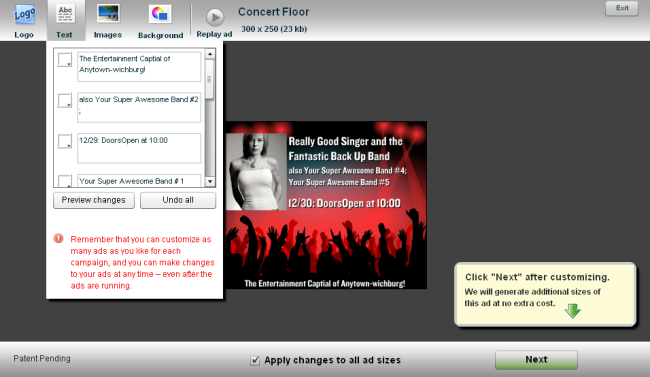Open the Logo tool
Viewport: 650px width, 377px height.
24,21
